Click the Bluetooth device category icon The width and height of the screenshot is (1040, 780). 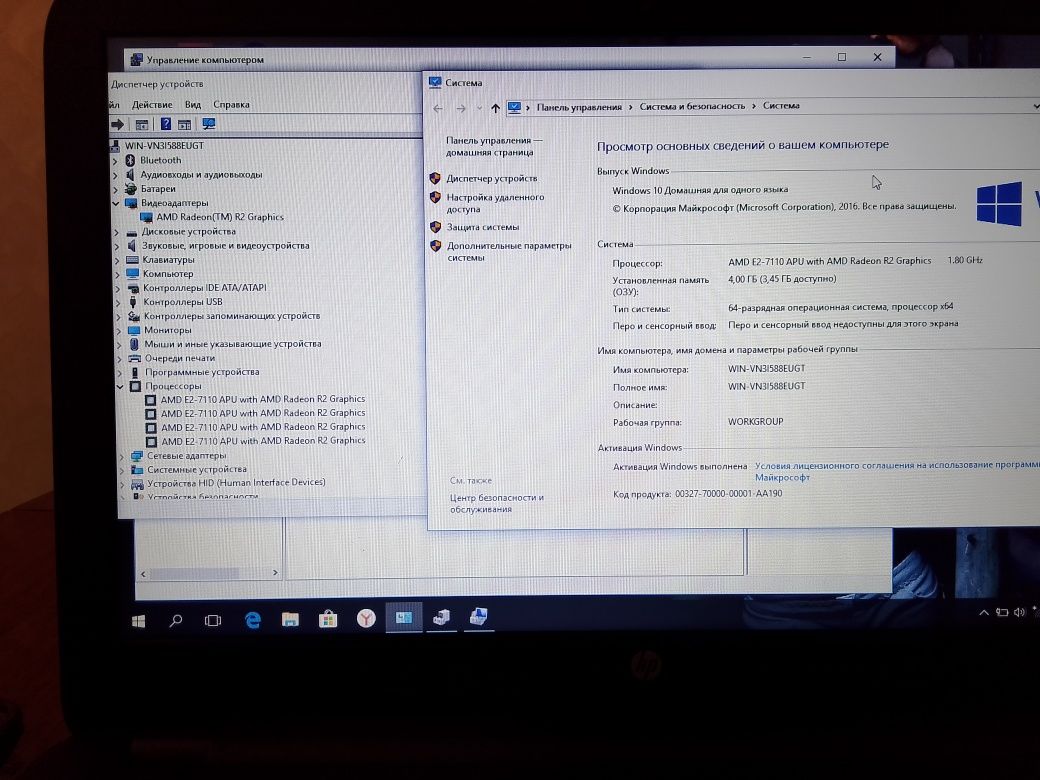(x=131, y=160)
